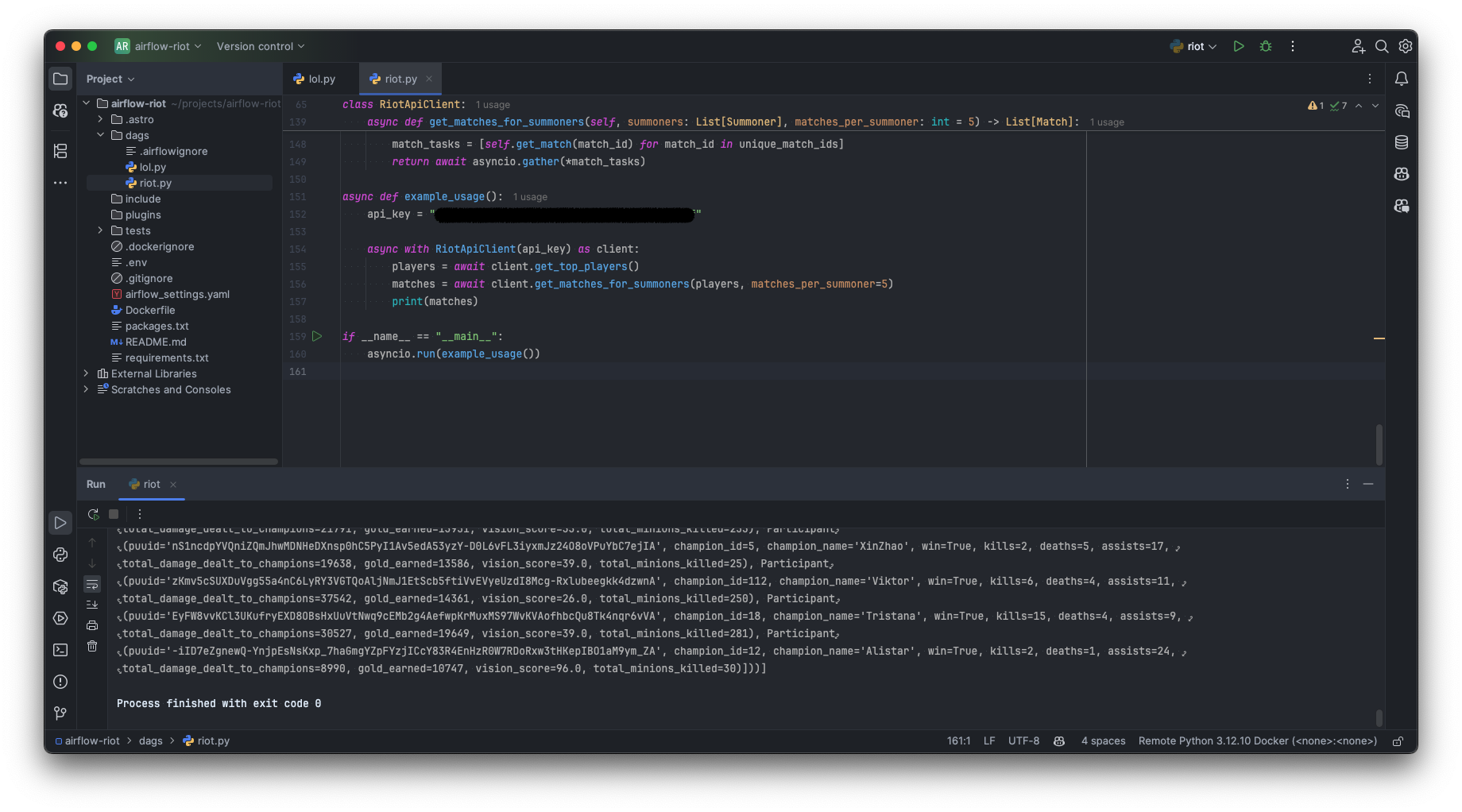
Task: Open the Notifications bell panel
Action: coord(1402,79)
